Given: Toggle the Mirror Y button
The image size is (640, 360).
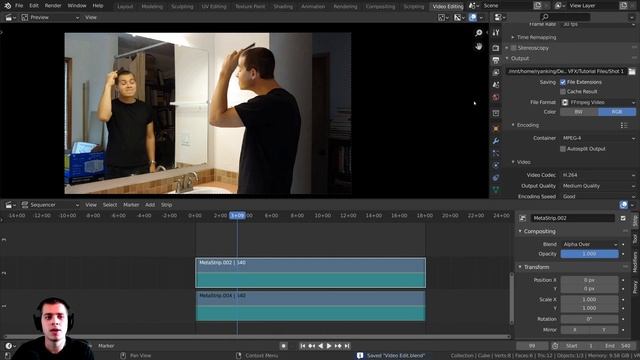Looking at the screenshot, I should click(x=604, y=330).
